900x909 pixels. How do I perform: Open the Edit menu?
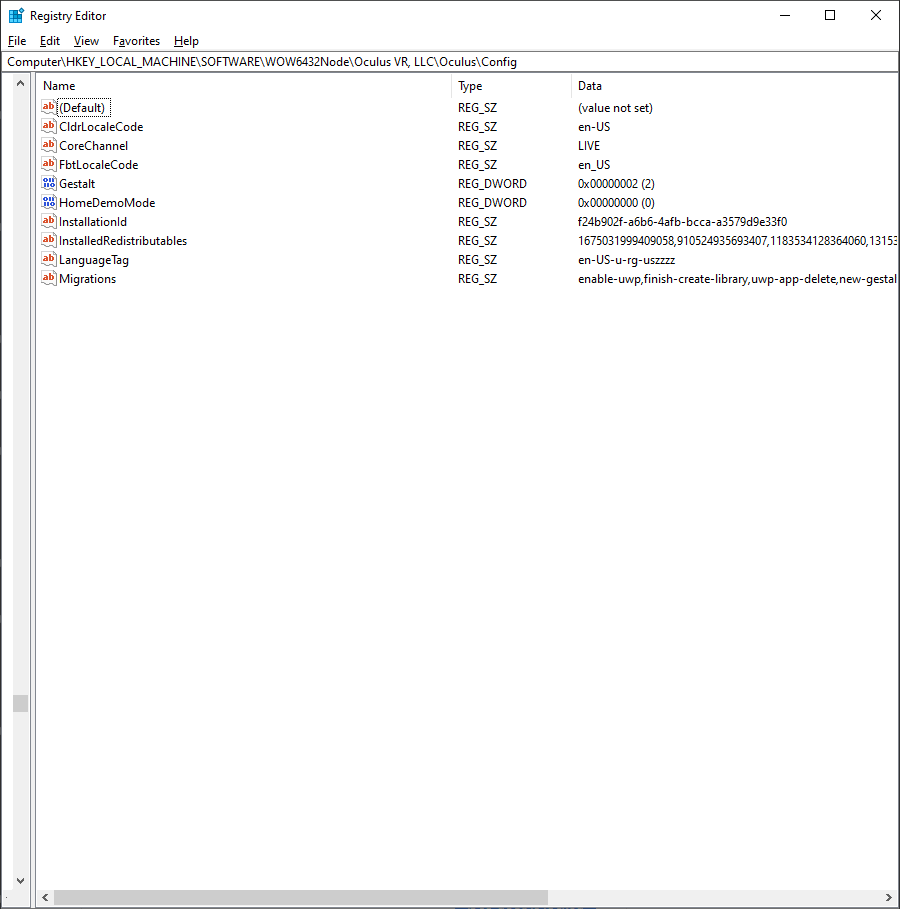49,41
